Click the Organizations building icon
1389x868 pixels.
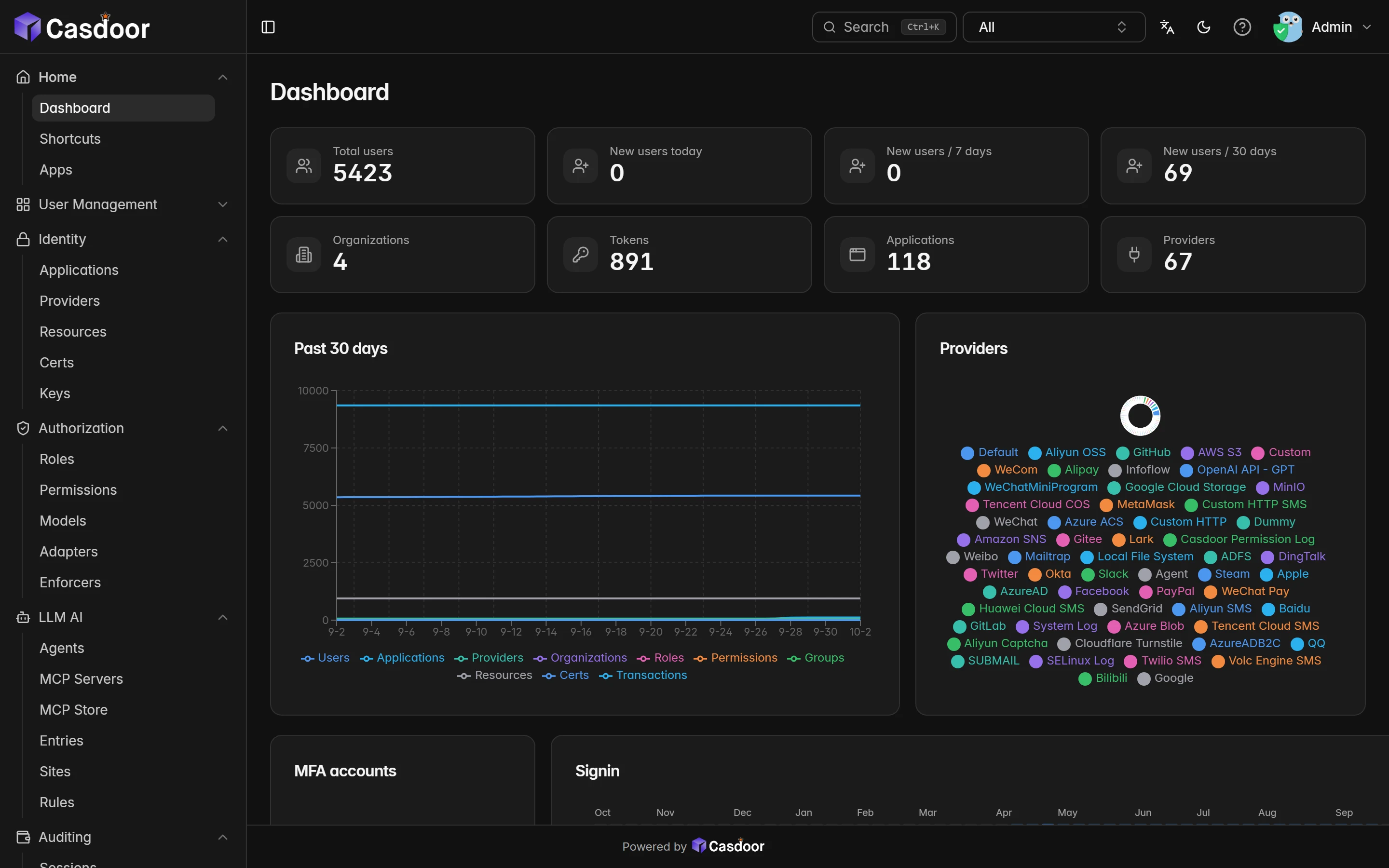[304, 254]
